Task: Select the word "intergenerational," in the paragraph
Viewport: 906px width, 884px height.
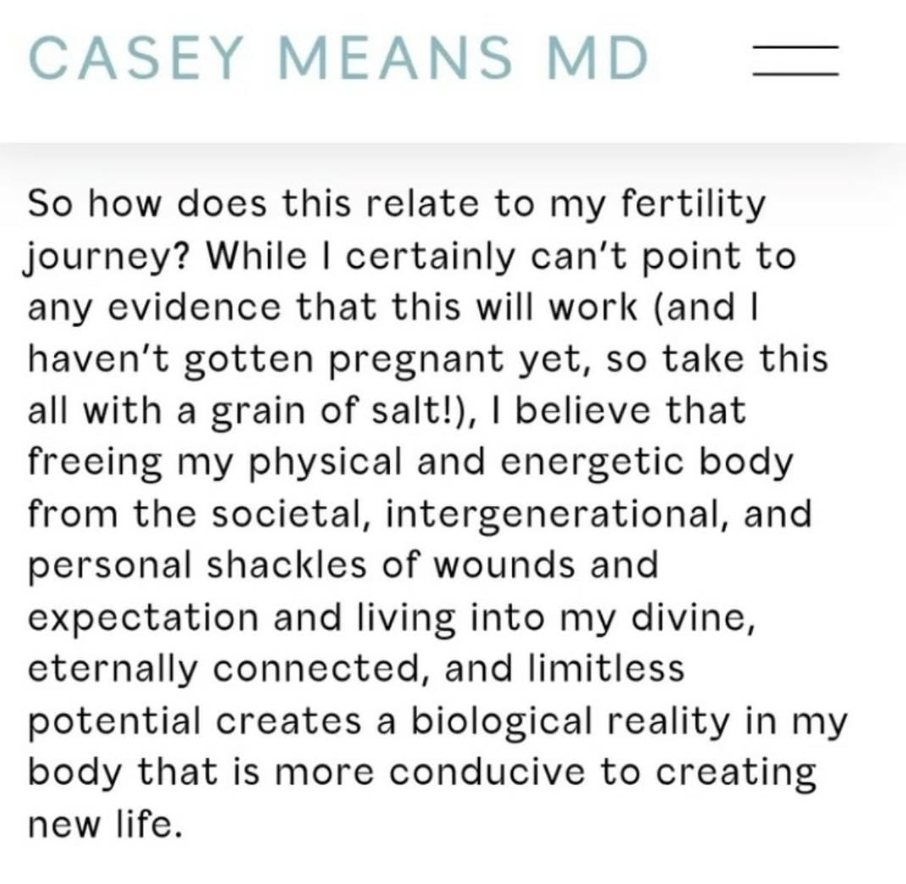Action: (557, 515)
